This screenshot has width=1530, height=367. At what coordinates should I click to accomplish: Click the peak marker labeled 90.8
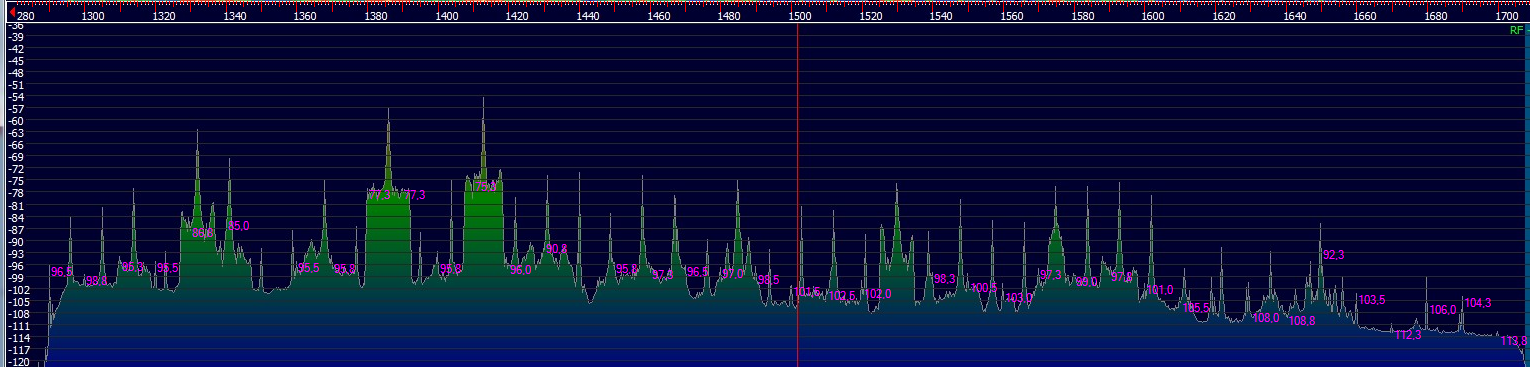(556, 248)
